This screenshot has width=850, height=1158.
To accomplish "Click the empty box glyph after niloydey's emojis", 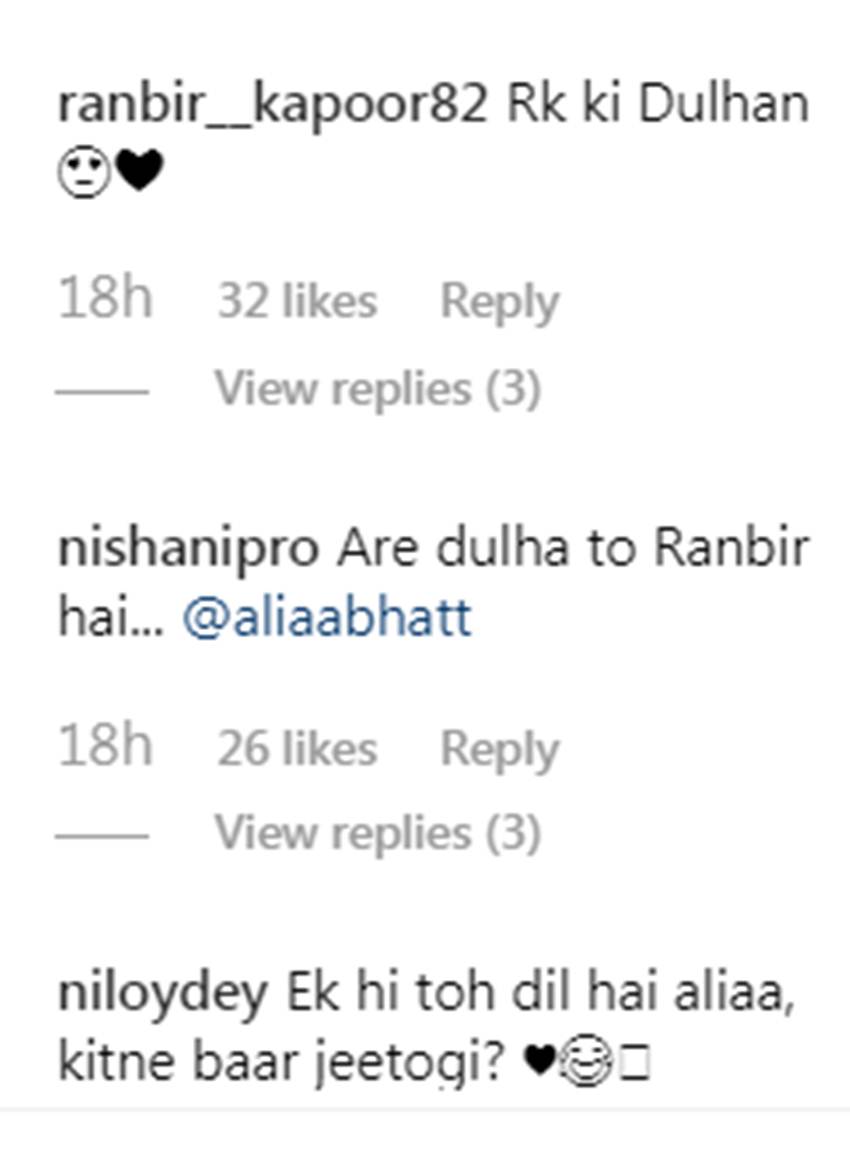I will coord(635,1066).
